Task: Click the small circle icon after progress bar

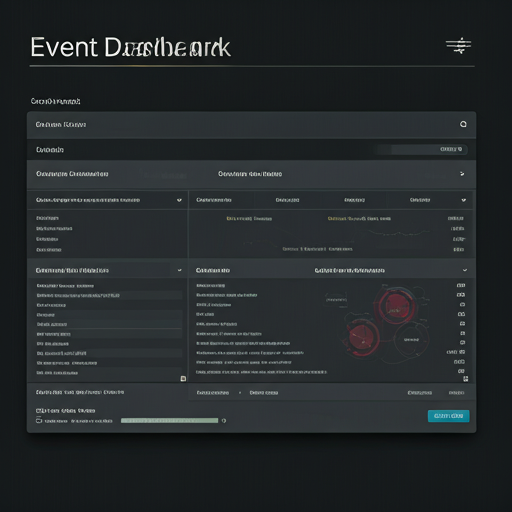Action: tap(224, 421)
